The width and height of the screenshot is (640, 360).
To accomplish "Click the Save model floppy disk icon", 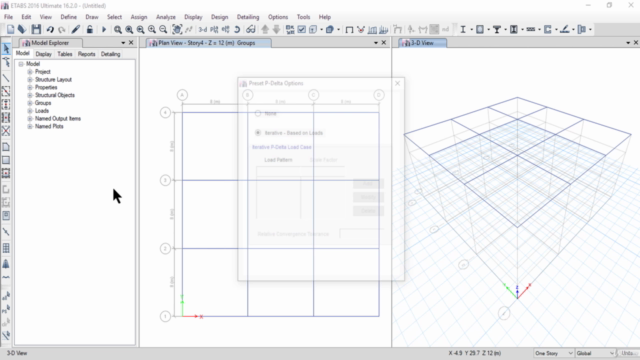I will [x=36, y=29].
